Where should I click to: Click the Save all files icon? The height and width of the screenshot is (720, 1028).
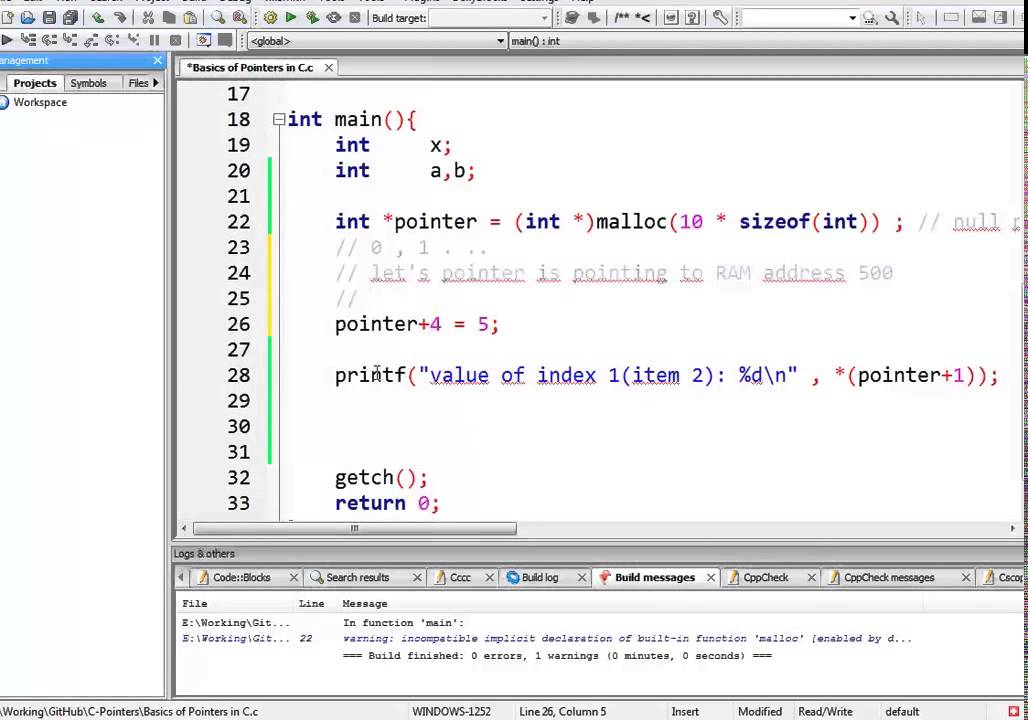point(70,18)
